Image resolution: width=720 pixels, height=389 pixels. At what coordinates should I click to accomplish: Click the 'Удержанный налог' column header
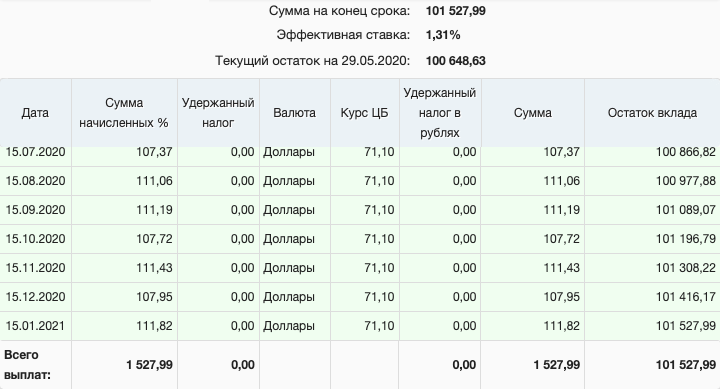tap(218, 113)
